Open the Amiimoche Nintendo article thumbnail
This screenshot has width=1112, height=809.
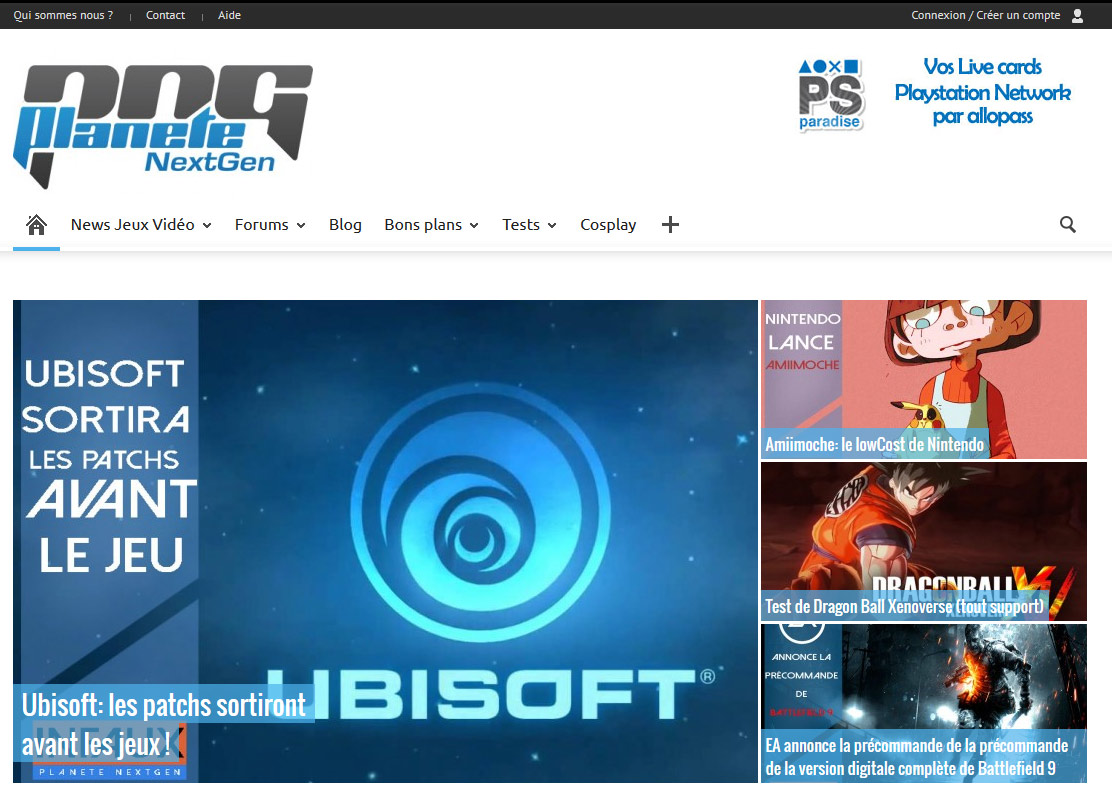[x=923, y=379]
